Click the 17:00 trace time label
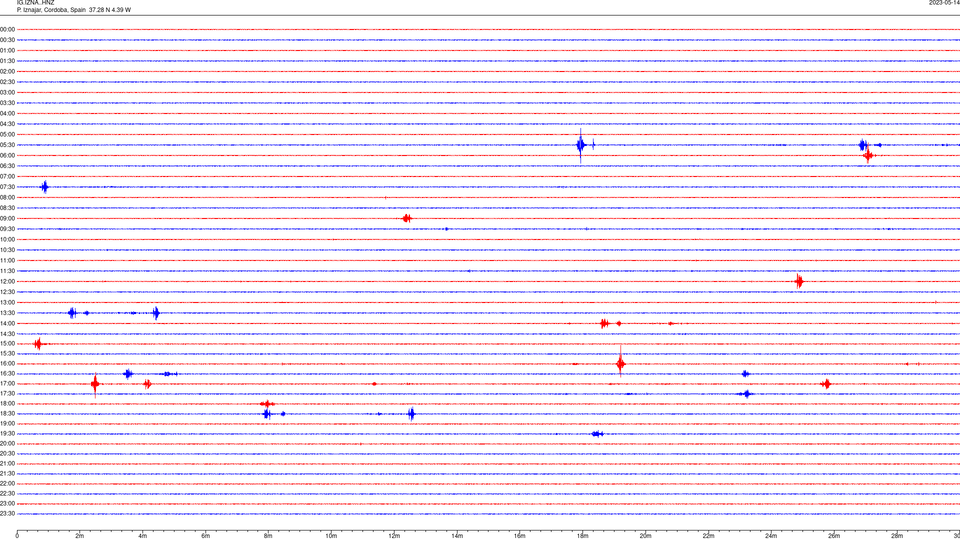Image resolution: width=960 pixels, height=540 pixels. click(x=7, y=384)
